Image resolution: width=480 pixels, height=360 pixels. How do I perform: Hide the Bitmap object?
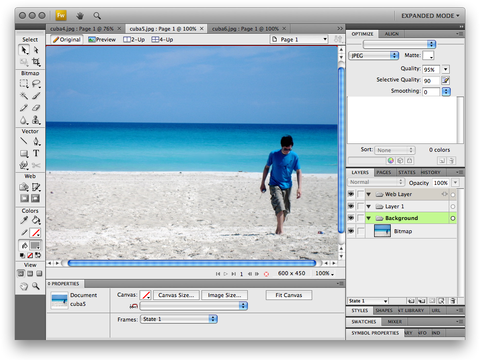(351, 231)
